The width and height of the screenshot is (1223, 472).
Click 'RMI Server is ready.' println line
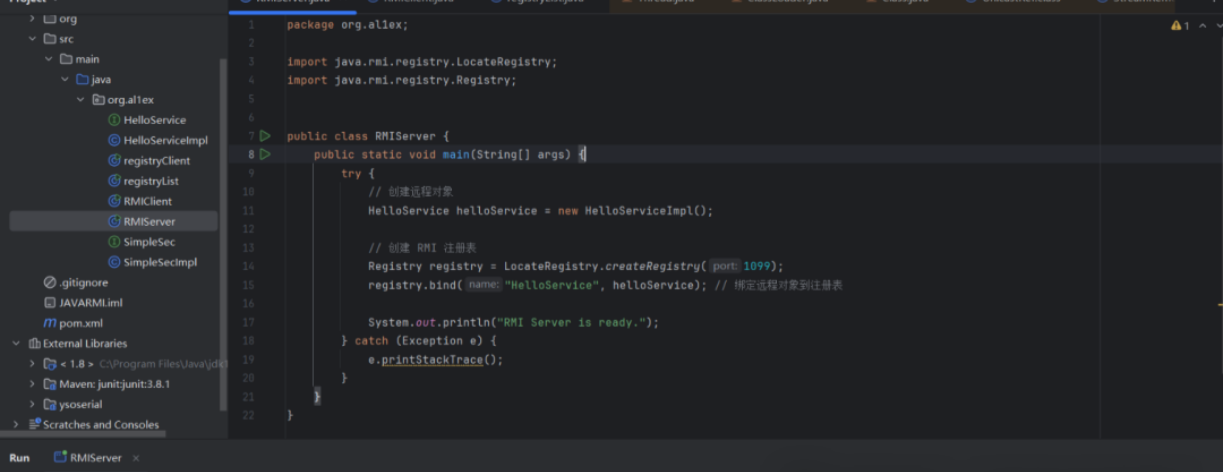coord(514,322)
